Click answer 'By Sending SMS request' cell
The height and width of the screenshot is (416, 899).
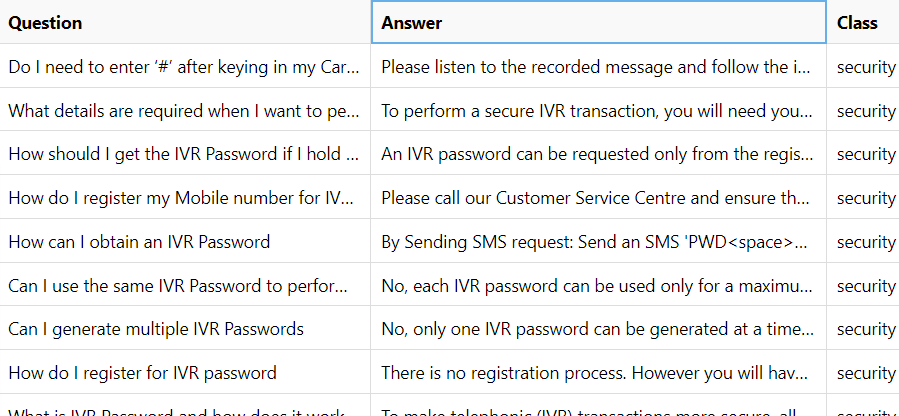599,241
